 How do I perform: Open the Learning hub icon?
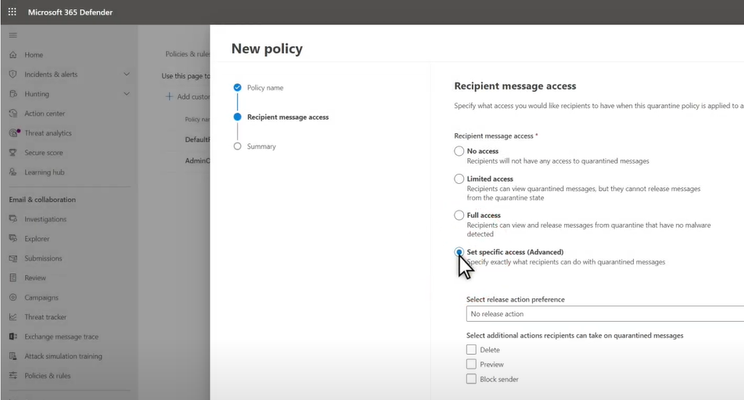(x=13, y=172)
